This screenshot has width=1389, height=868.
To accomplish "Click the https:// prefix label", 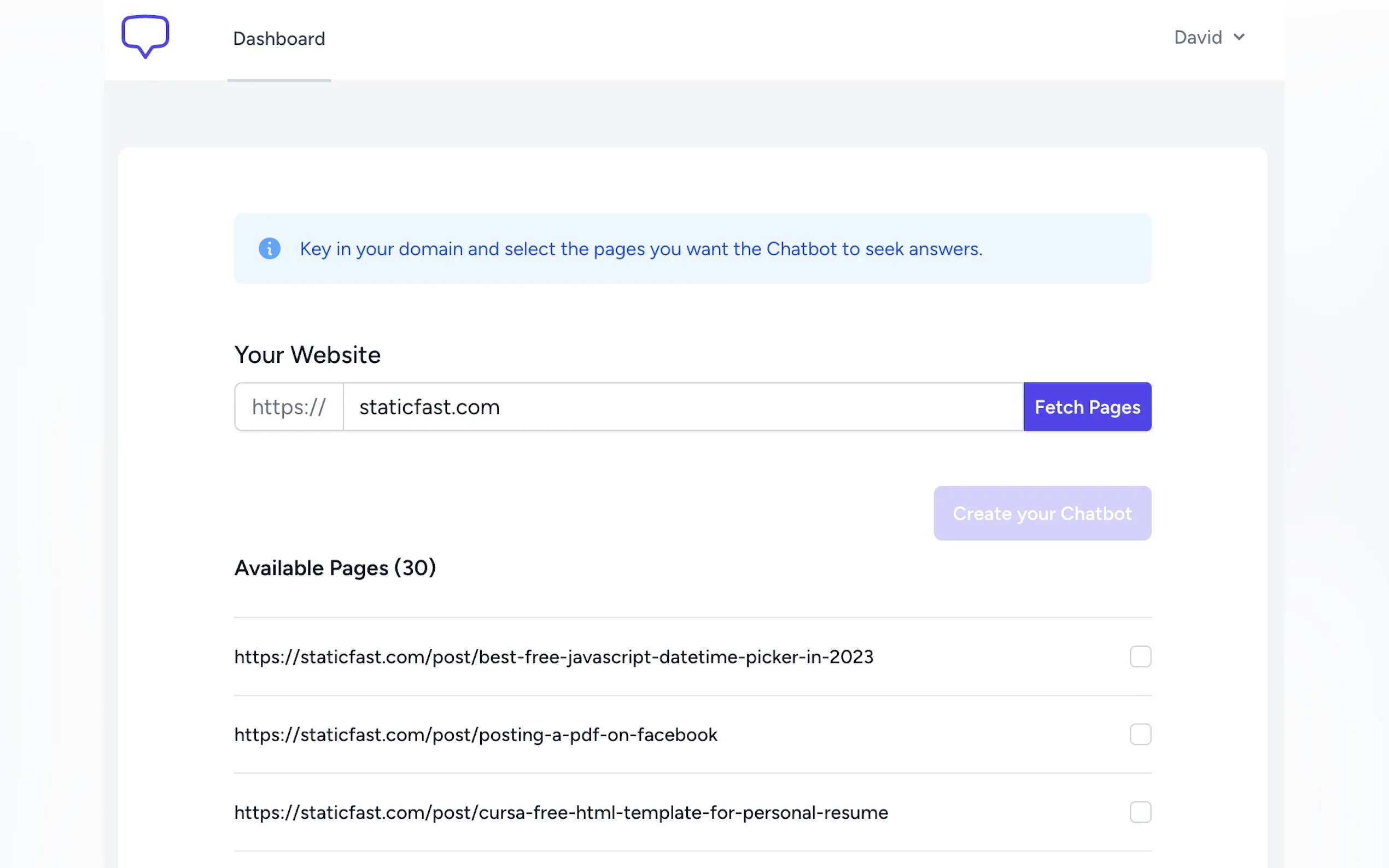I will click(x=289, y=407).
